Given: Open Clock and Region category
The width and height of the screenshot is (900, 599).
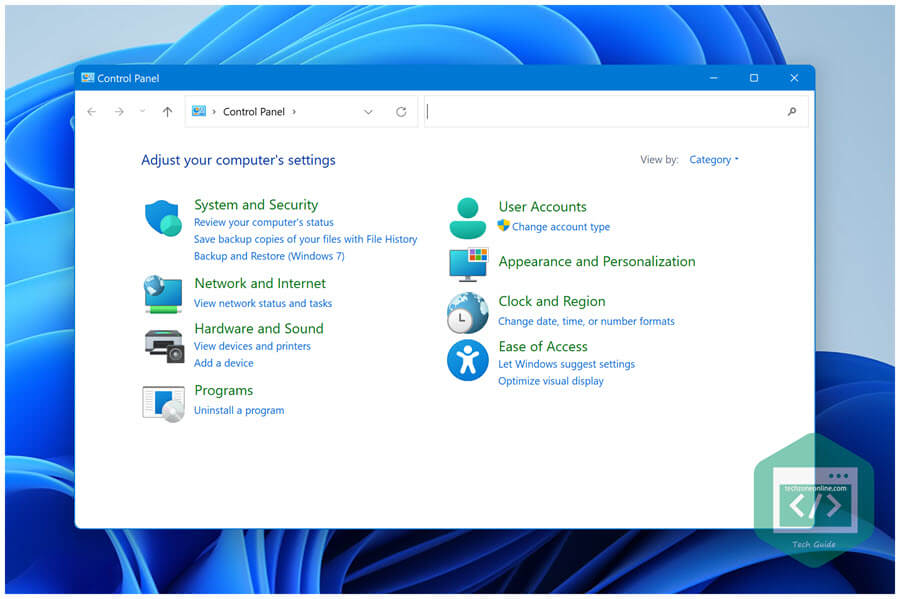Looking at the screenshot, I should [x=552, y=302].
